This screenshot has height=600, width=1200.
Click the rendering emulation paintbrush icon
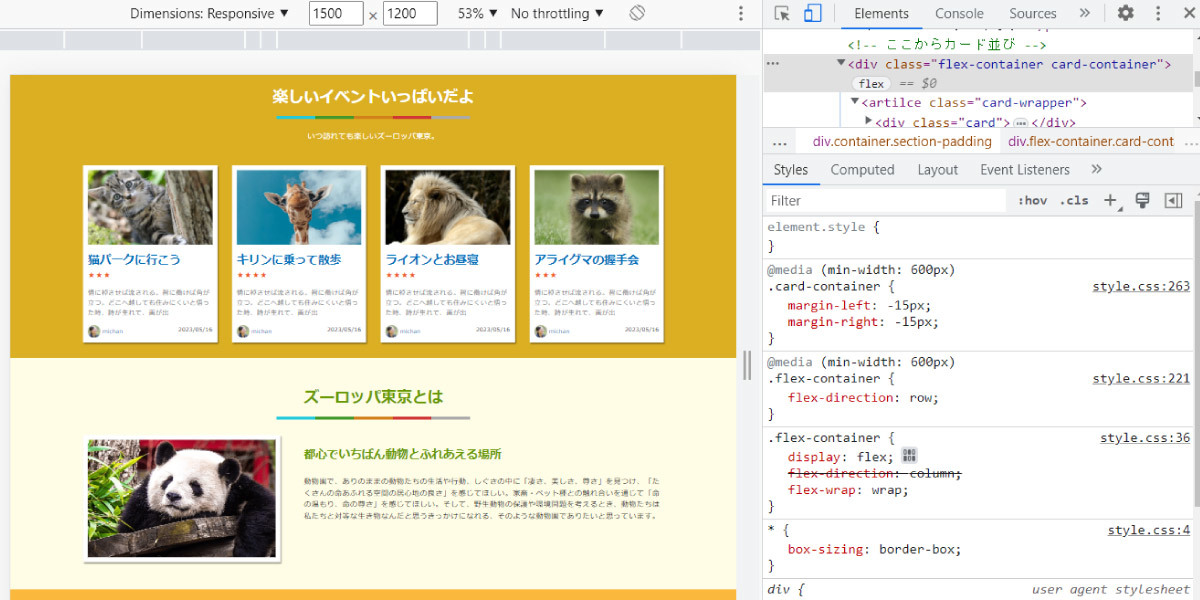point(1142,201)
